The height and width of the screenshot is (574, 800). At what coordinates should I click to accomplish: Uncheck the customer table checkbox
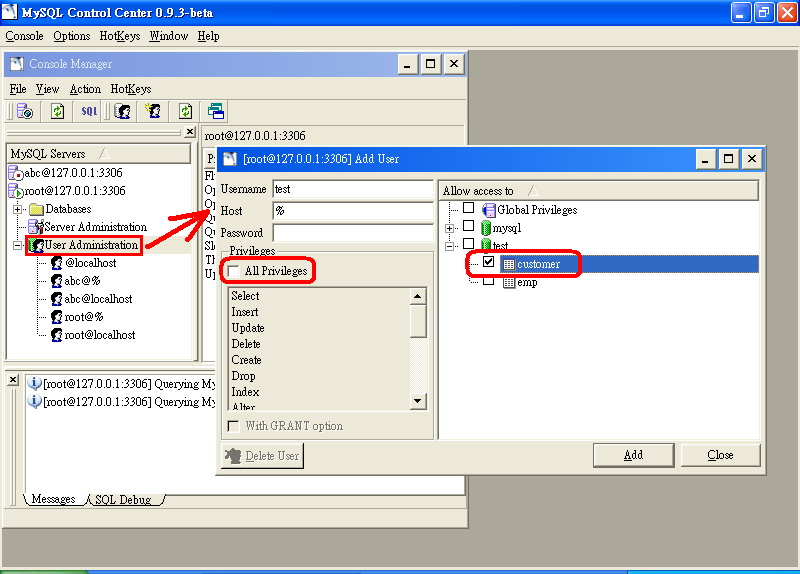[x=488, y=262]
